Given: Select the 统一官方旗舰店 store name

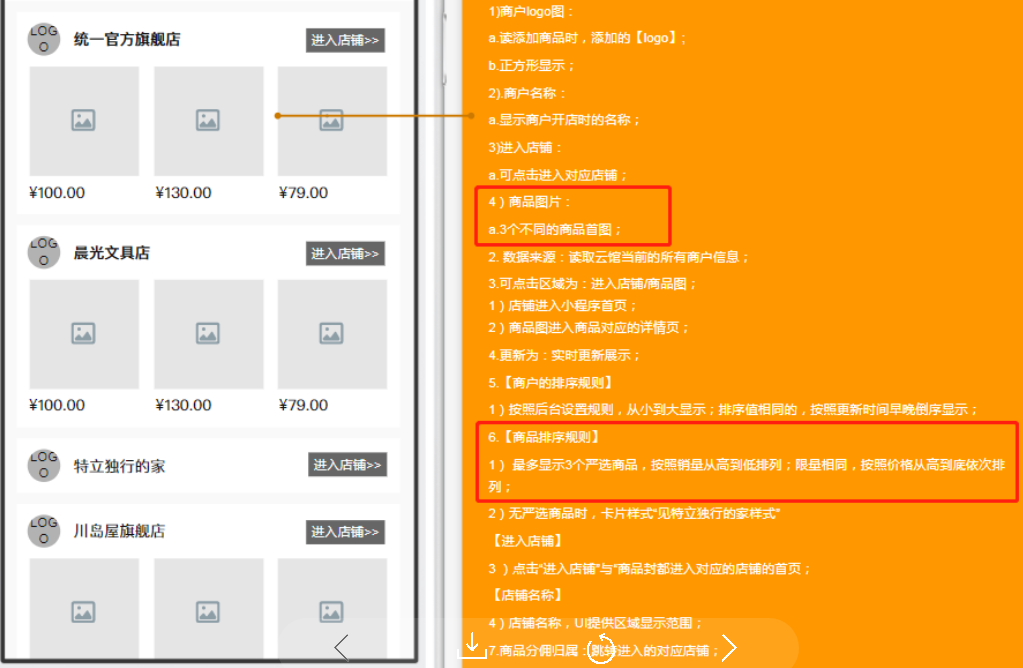Looking at the screenshot, I should pos(127,40).
